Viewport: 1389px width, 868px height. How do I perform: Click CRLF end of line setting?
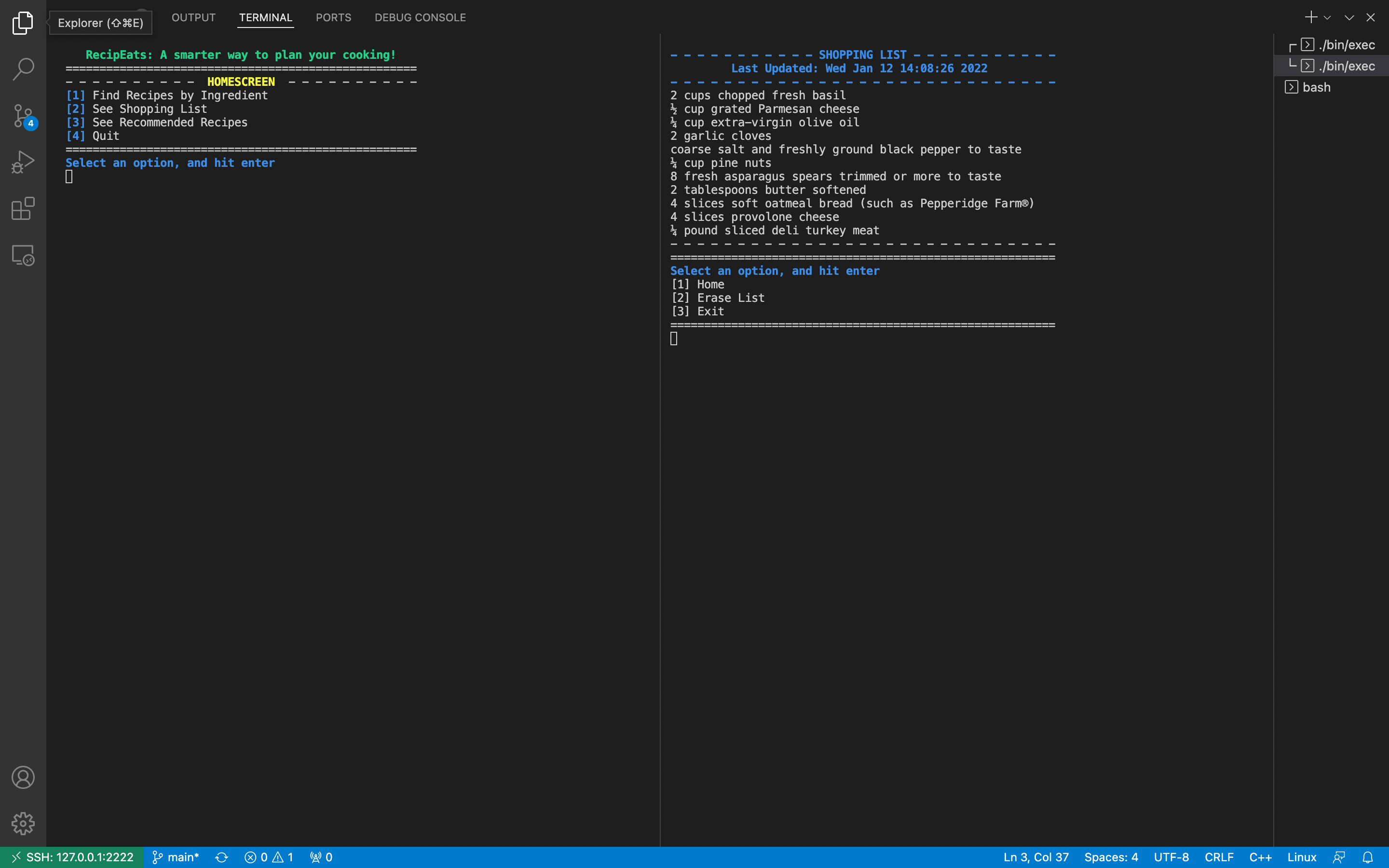pos(1219,857)
